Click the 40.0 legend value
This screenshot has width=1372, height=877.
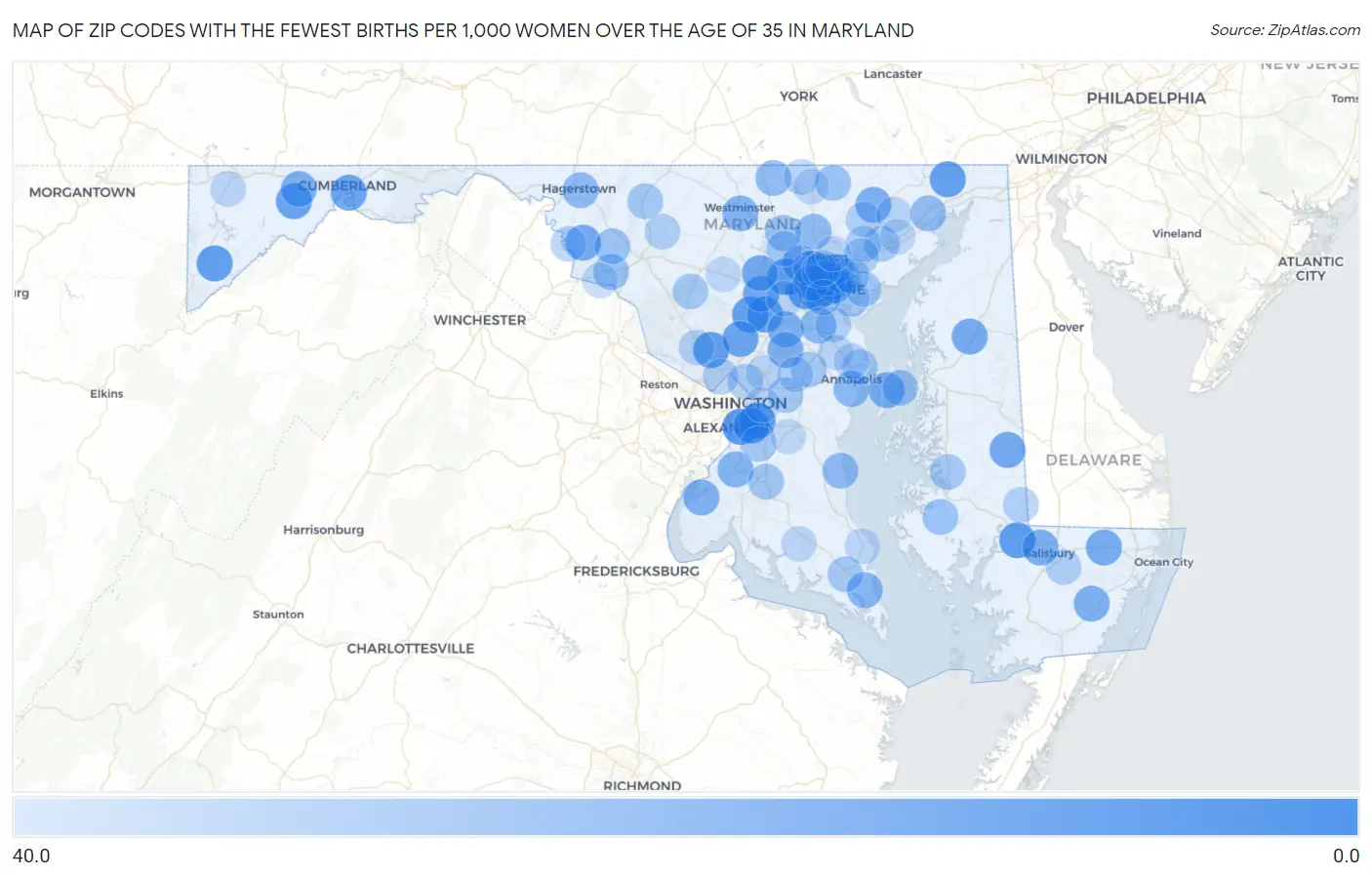31,856
